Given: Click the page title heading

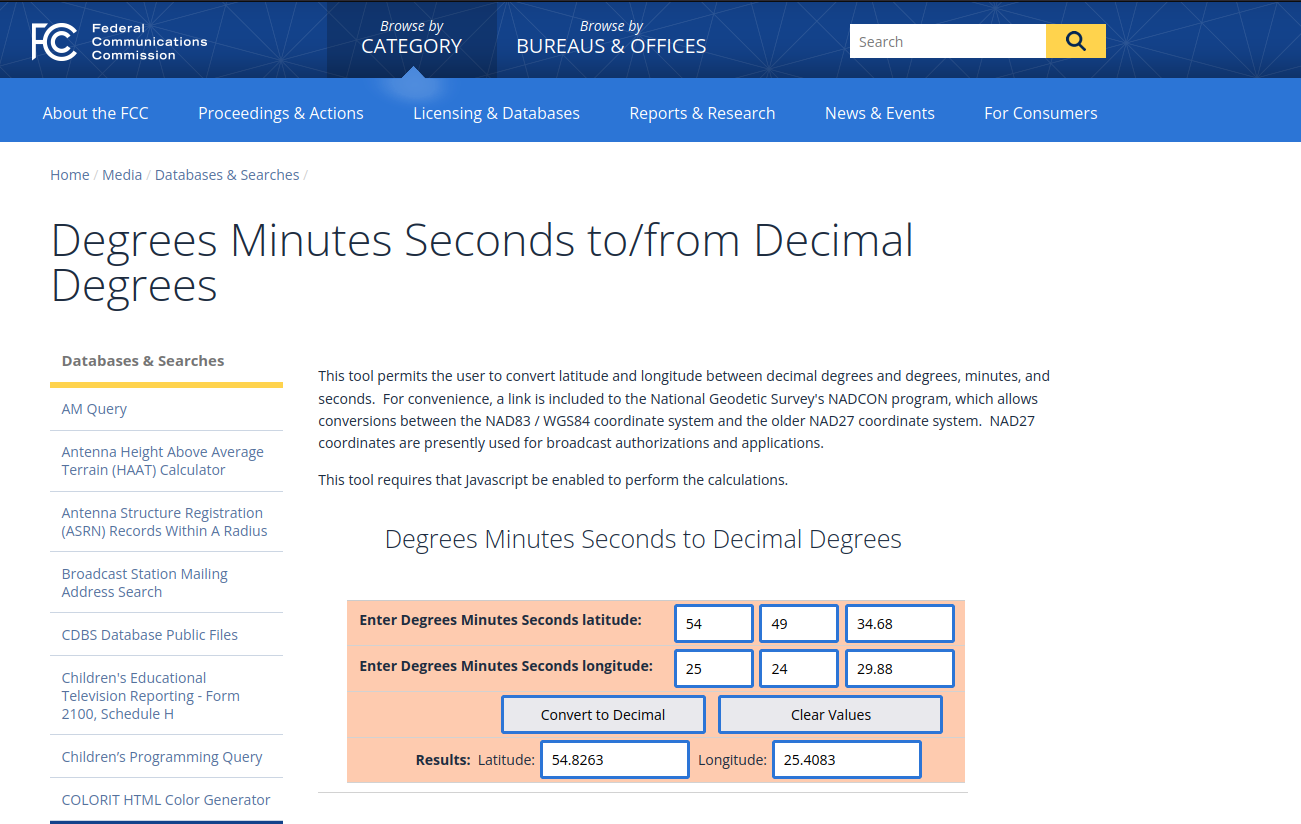Looking at the screenshot, I should pos(482,263).
